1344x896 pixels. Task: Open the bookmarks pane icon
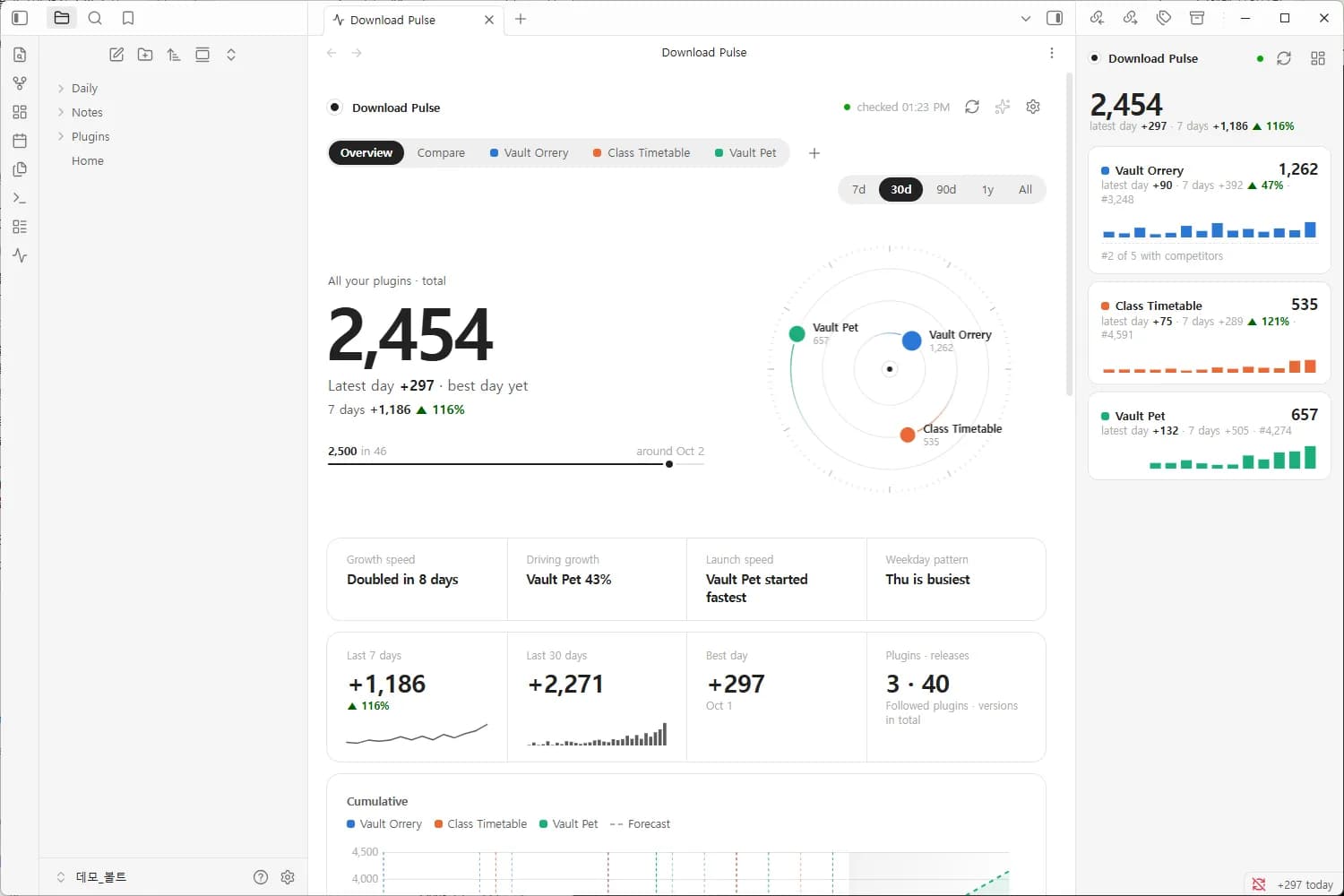click(128, 18)
